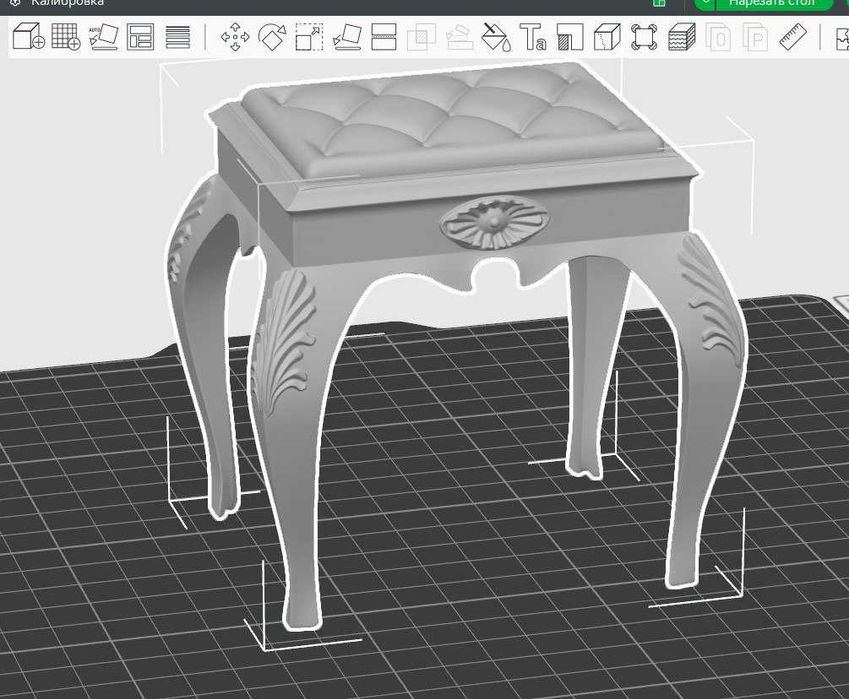Click the green grid icon in the top bar
The image size is (849, 699).
point(659,3)
